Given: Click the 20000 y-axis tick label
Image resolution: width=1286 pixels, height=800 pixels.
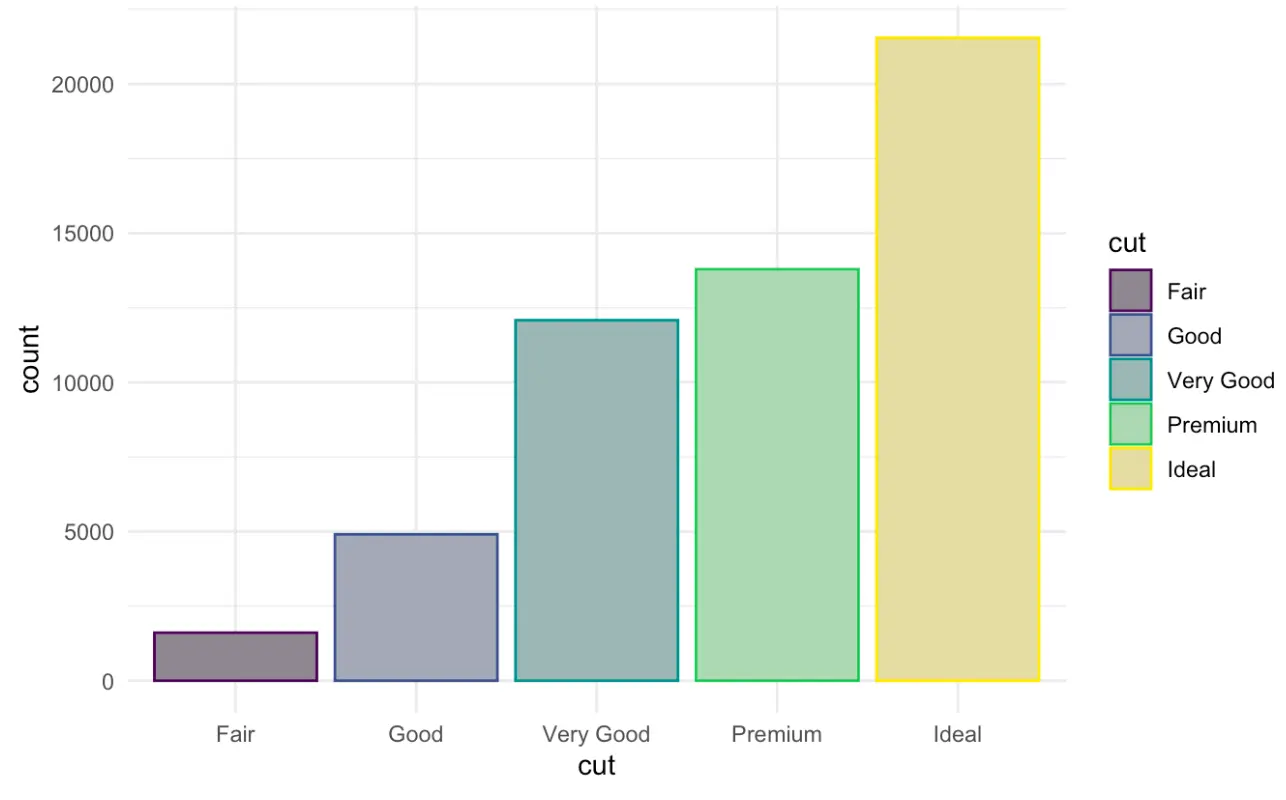Looking at the screenshot, I should click(82, 85).
